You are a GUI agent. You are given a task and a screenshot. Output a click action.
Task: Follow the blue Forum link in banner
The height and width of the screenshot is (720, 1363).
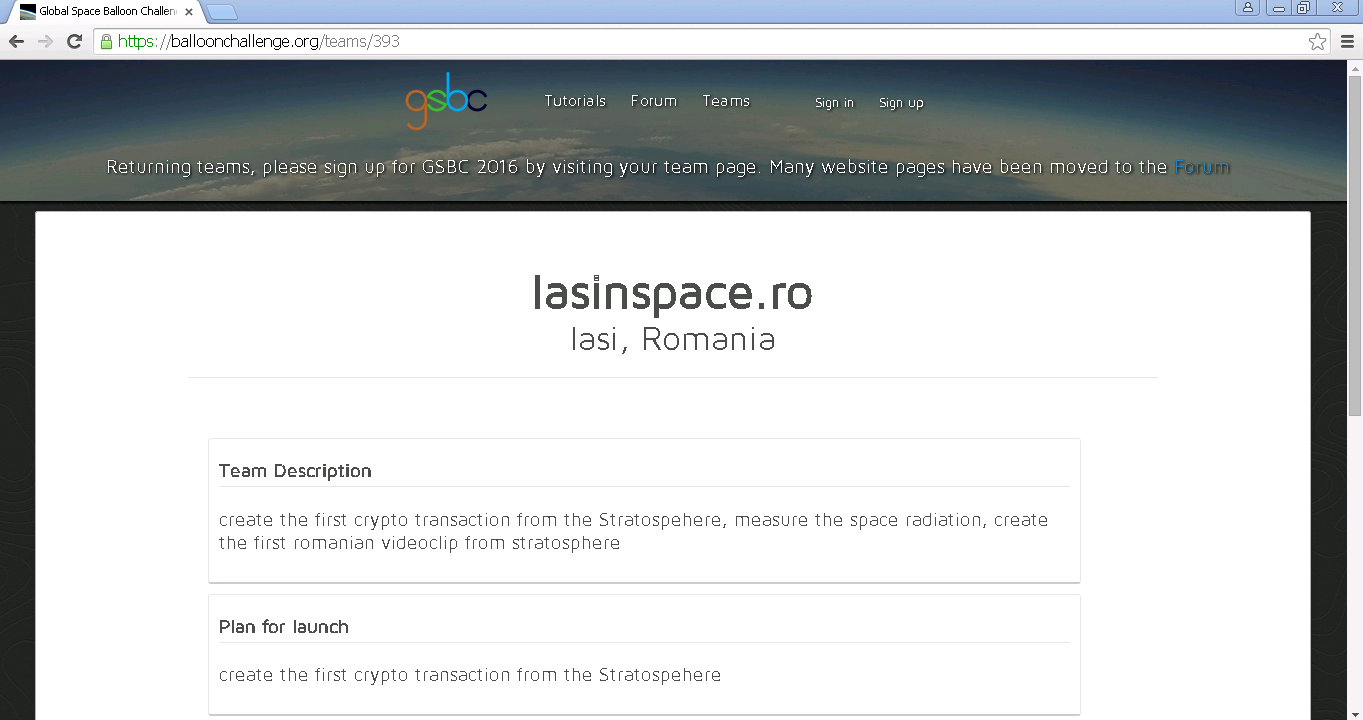pos(1202,167)
